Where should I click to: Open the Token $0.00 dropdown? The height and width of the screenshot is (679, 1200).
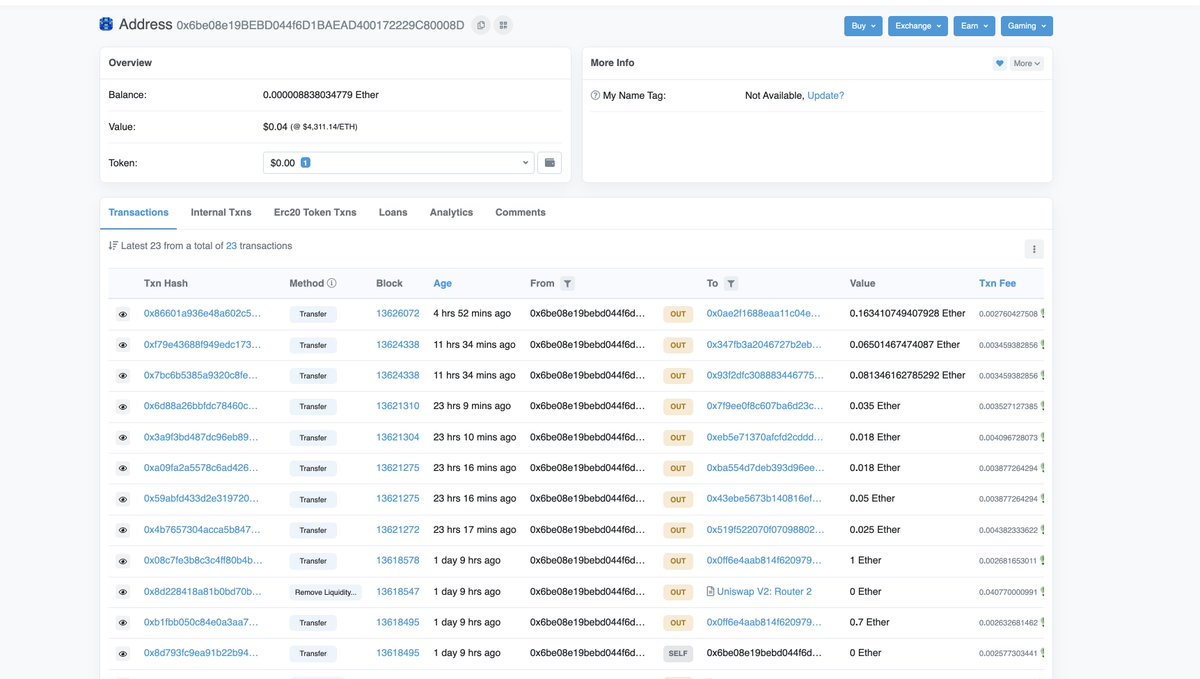(x=398, y=163)
